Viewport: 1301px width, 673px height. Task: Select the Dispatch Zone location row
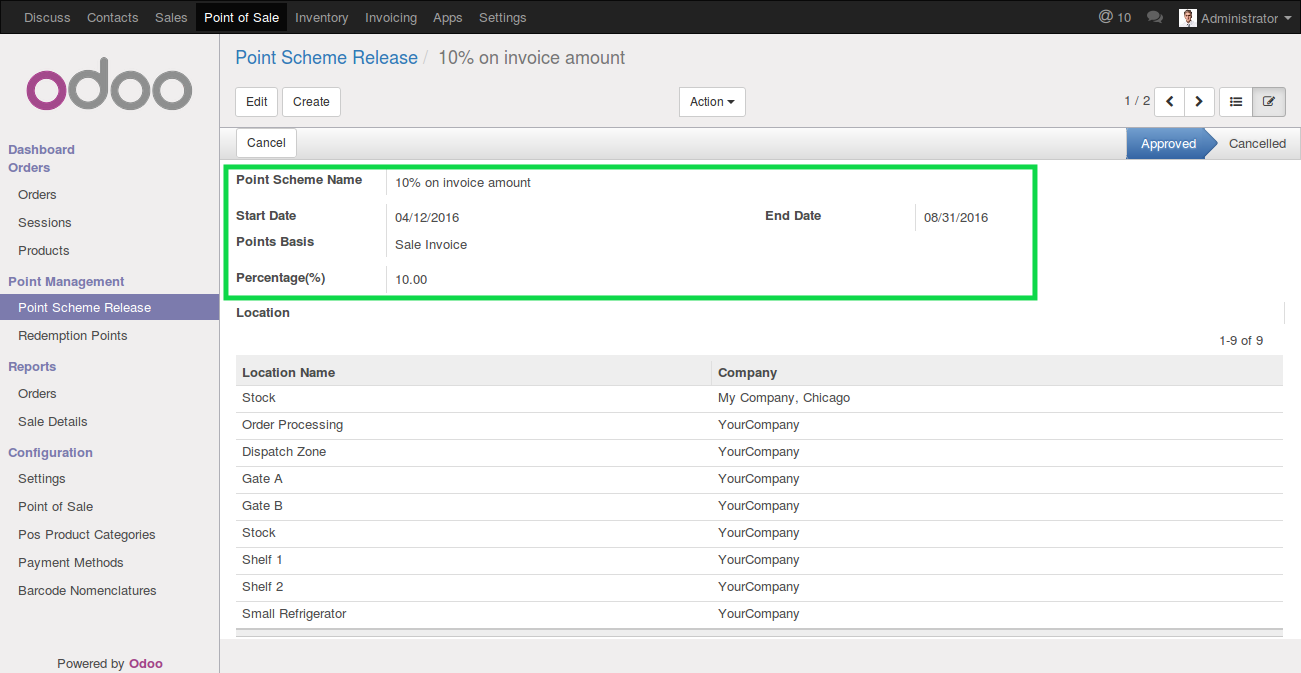(759, 452)
